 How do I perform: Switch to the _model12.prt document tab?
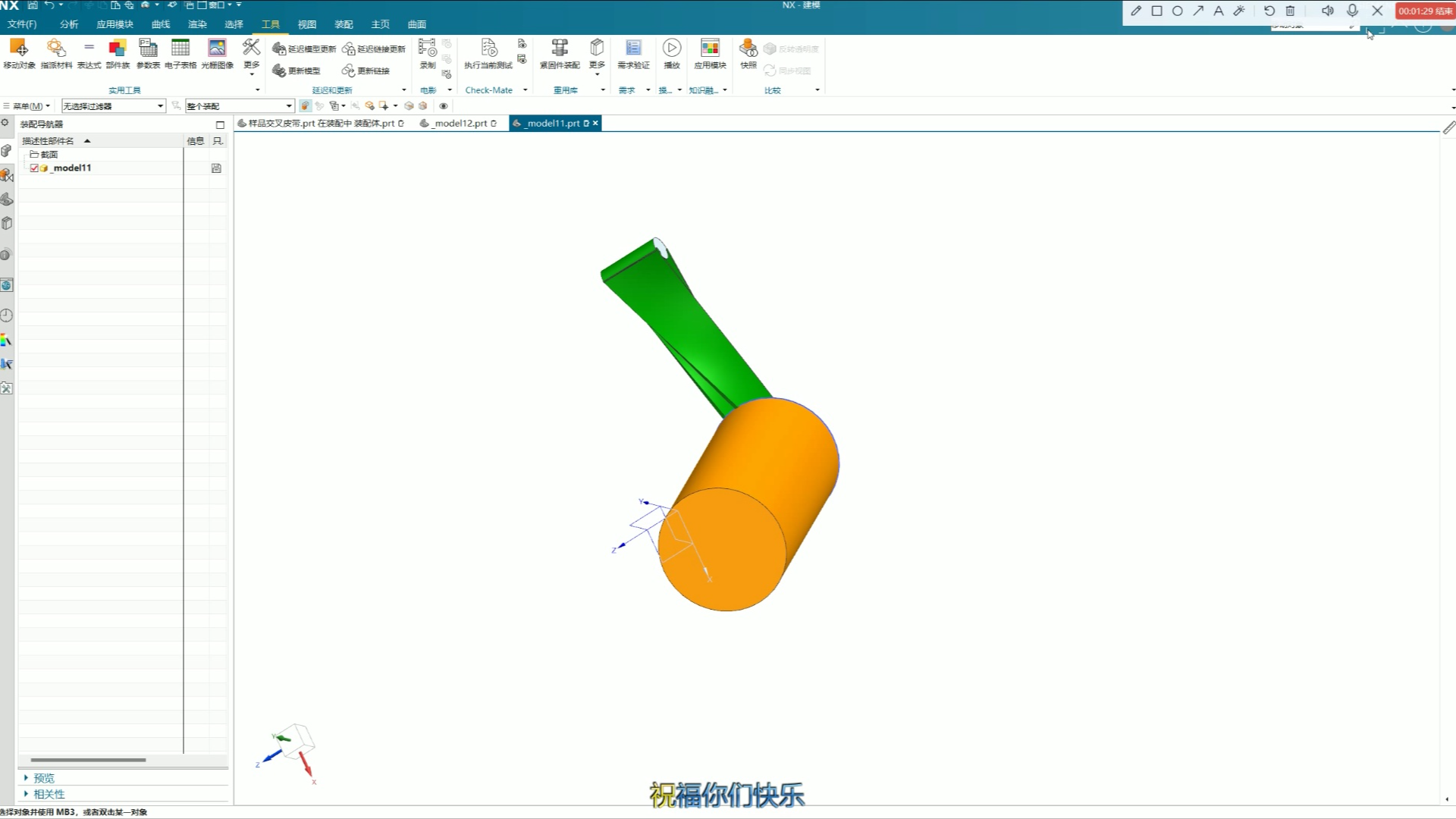tap(460, 123)
